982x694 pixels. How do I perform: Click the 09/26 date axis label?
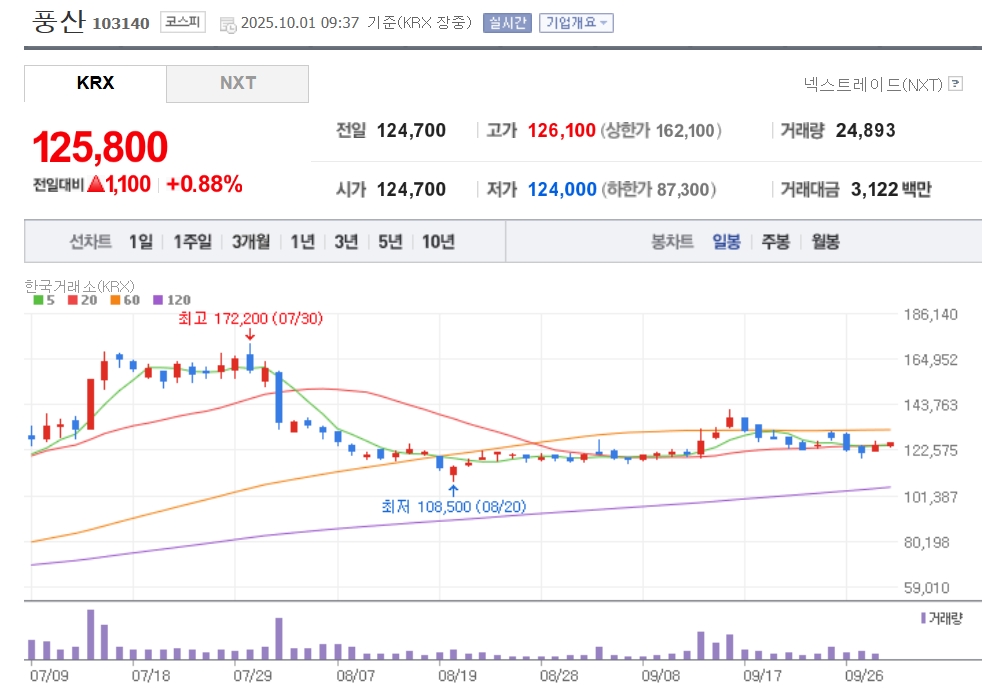pyautogui.click(x=864, y=676)
